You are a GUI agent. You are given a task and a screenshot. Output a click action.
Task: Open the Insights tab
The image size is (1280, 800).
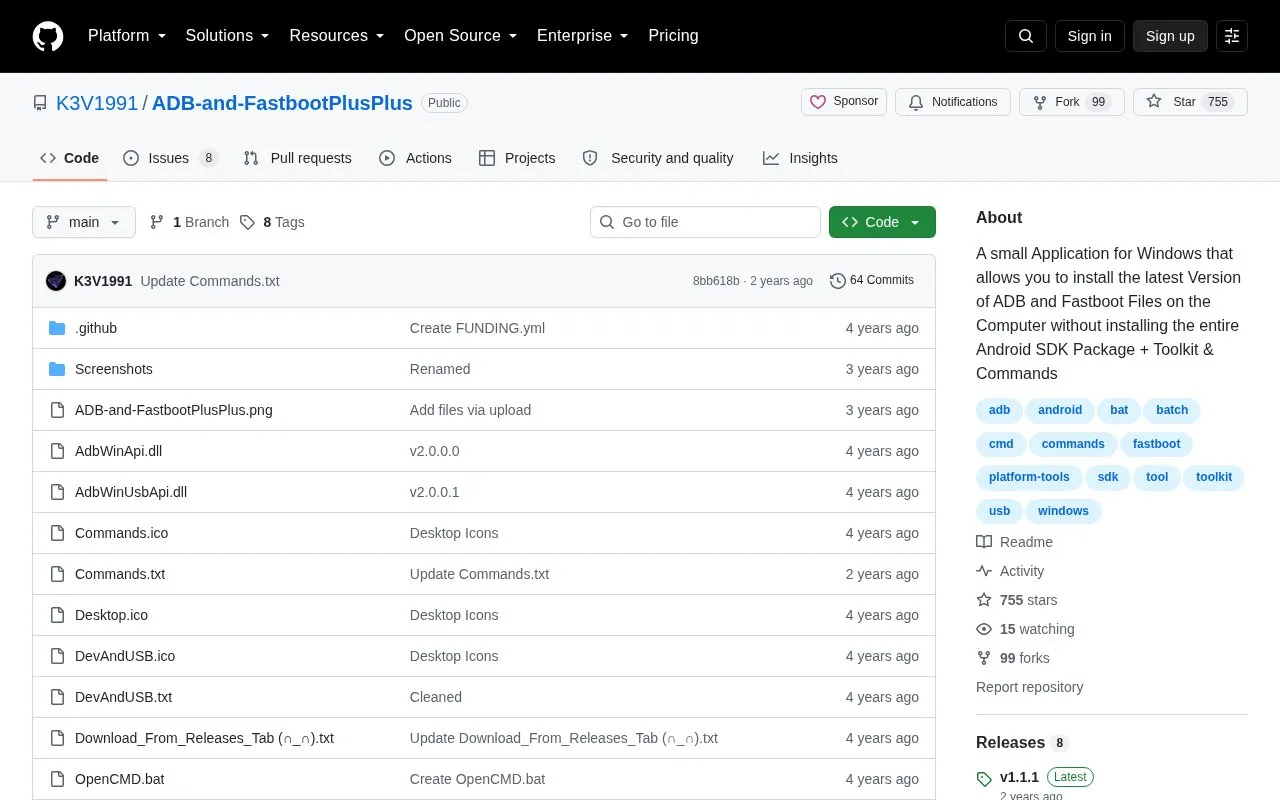[800, 158]
